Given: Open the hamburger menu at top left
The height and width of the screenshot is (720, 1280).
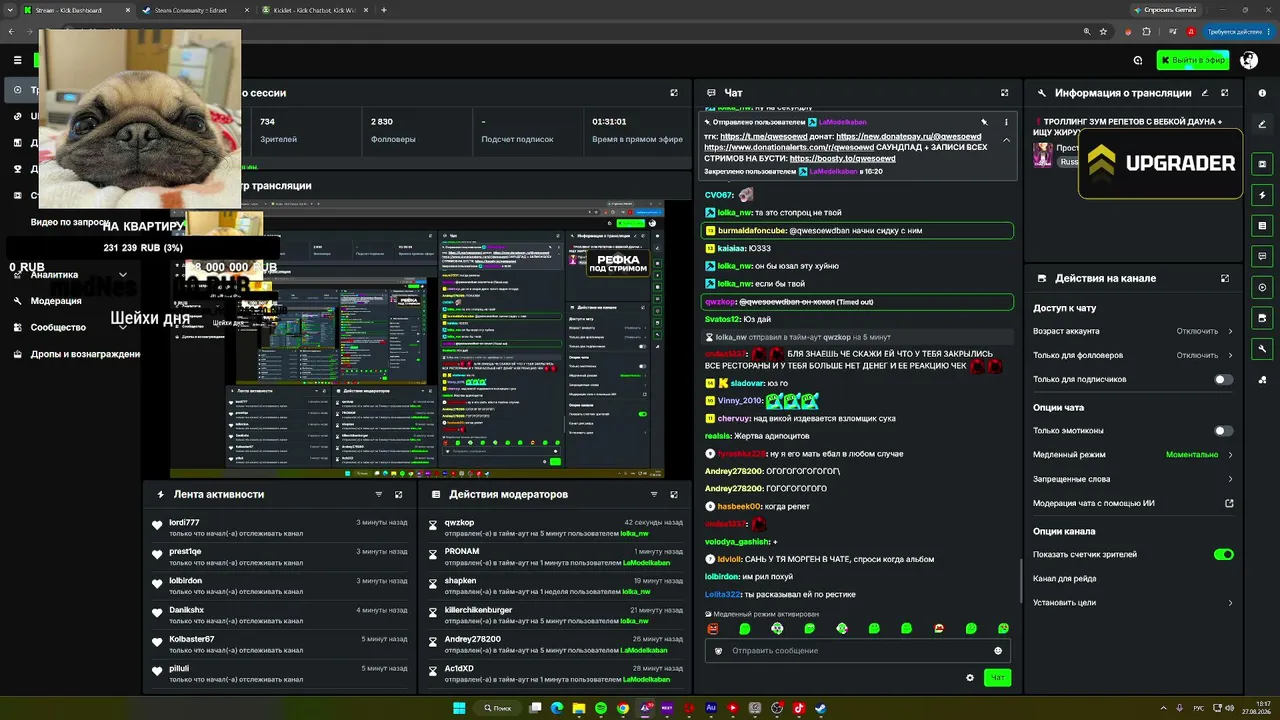Looking at the screenshot, I should pyautogui.click(x=17, y=60).
